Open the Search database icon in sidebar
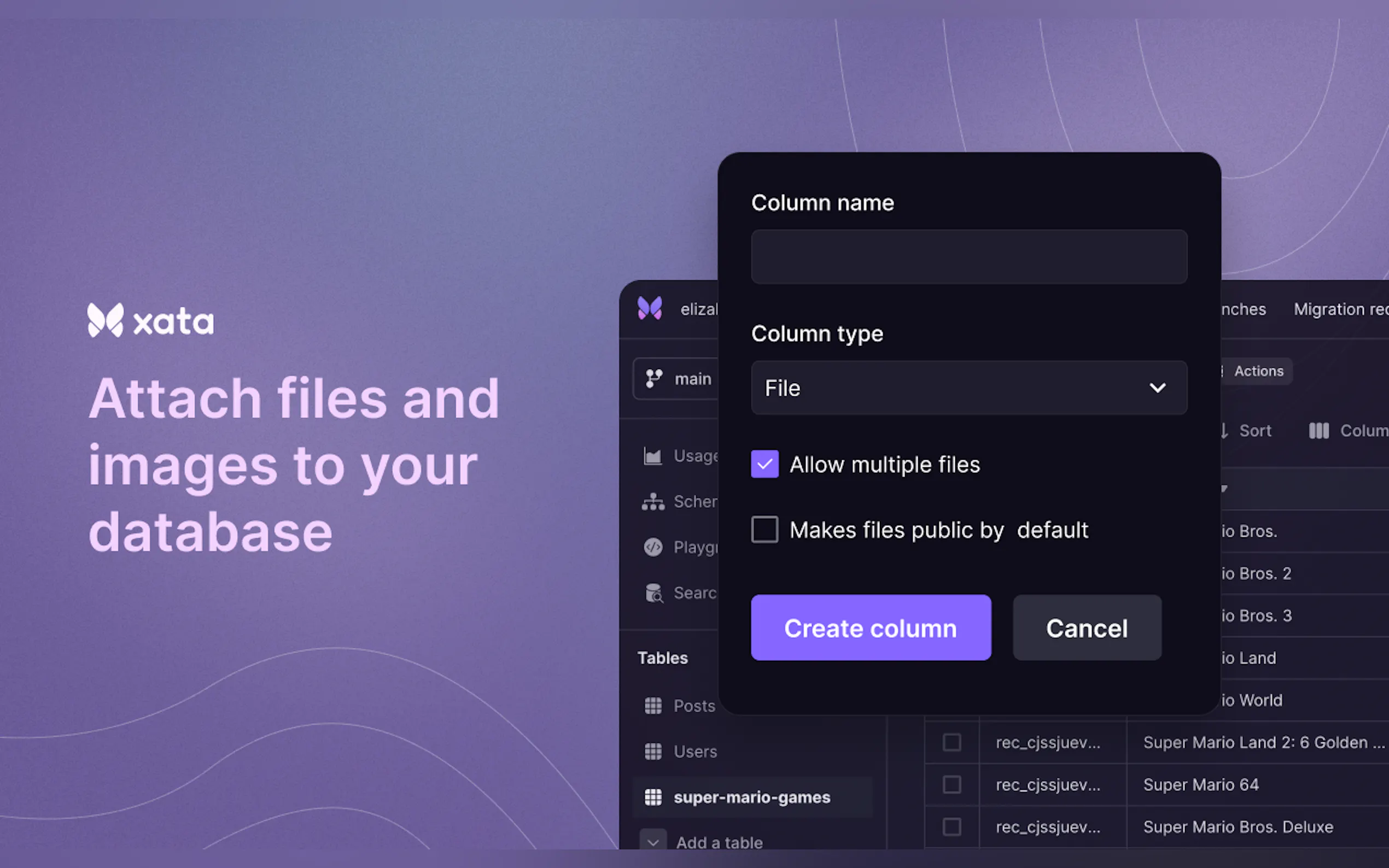This screenshot has height=868, width=1389. [x=653, y=593]
